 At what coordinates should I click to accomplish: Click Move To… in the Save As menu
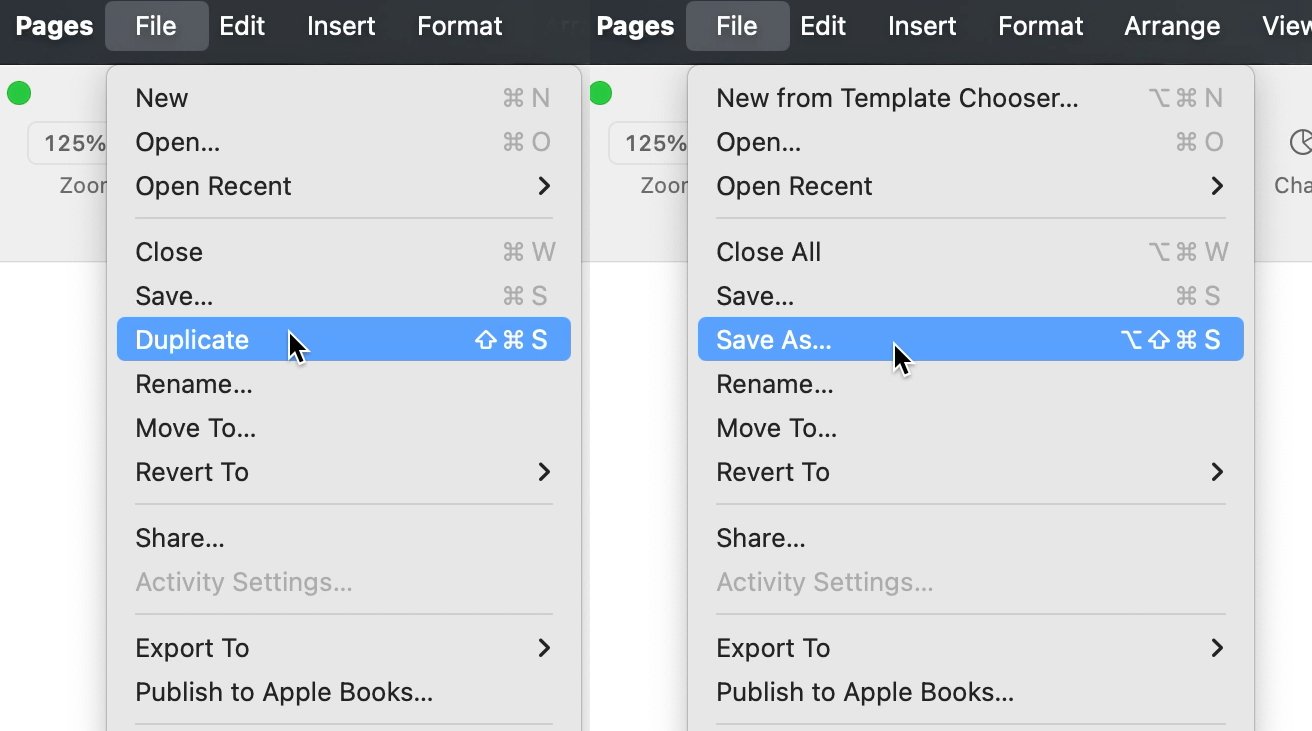pos(970,428)
